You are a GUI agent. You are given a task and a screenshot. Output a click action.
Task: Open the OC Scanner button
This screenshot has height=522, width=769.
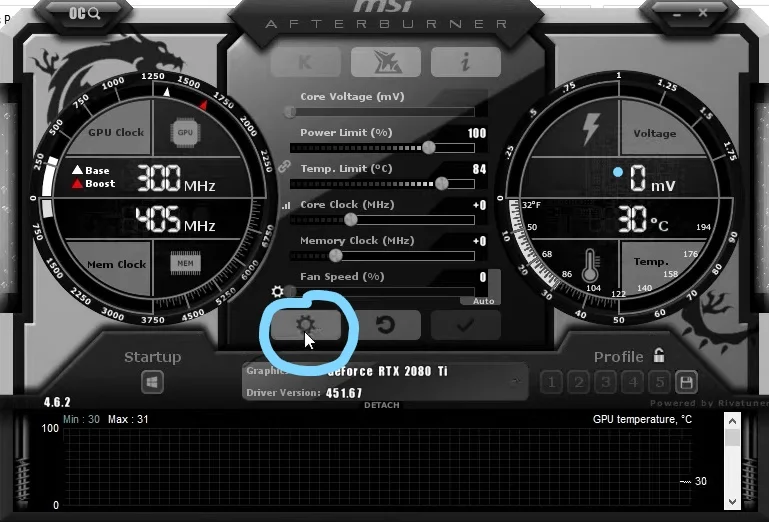pyautogui.click(x=84, y=14)
